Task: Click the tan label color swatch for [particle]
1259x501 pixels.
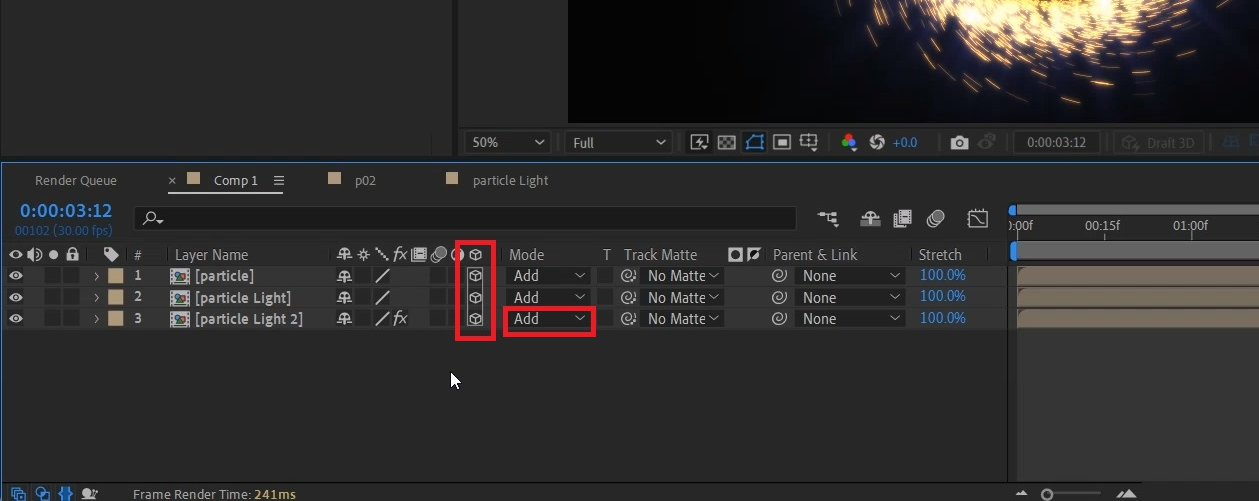Action: [x=116, y=275]
